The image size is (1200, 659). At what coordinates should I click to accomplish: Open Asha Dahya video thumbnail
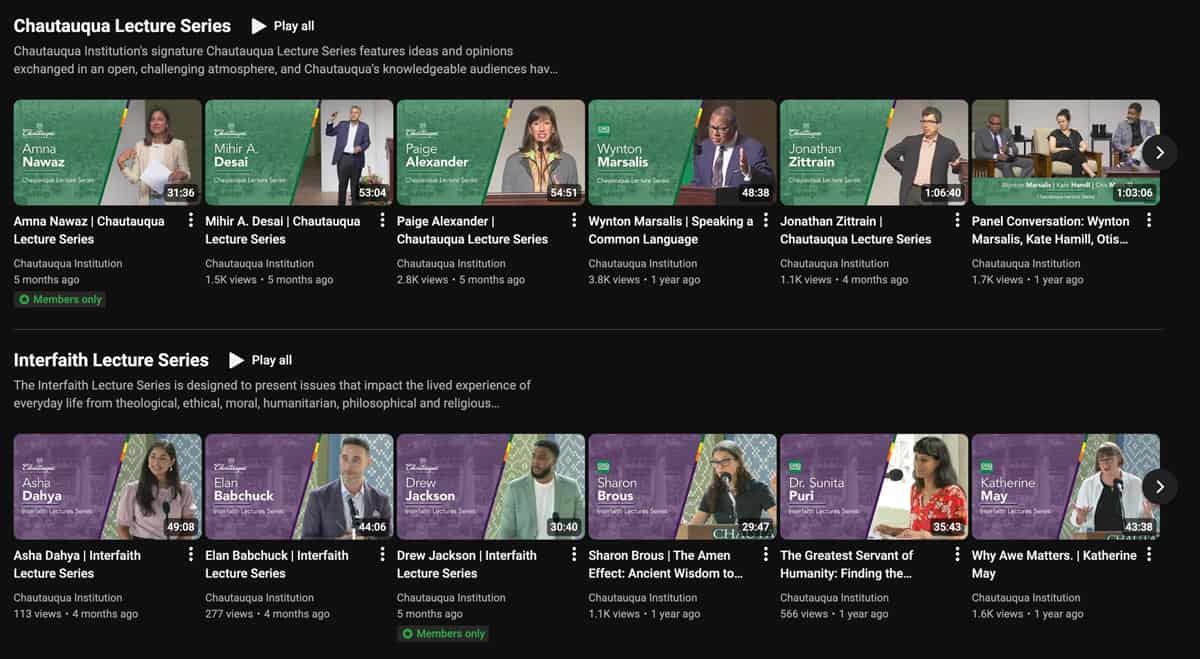pyautogui.click(x=108, y=487)
